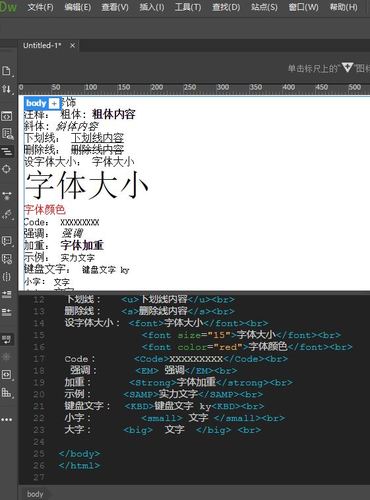The width and height of the screenshot is (370, 500).
Task: Click the triangle media query marker icon
Action: (x=347, y=68)
